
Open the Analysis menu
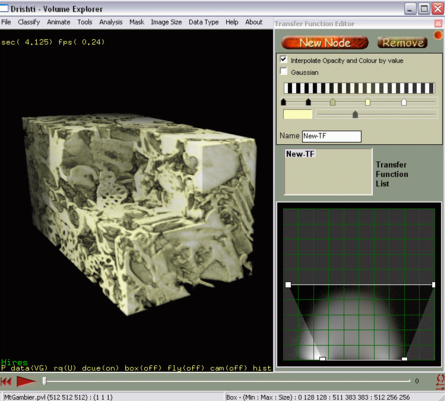coord(111,22)
